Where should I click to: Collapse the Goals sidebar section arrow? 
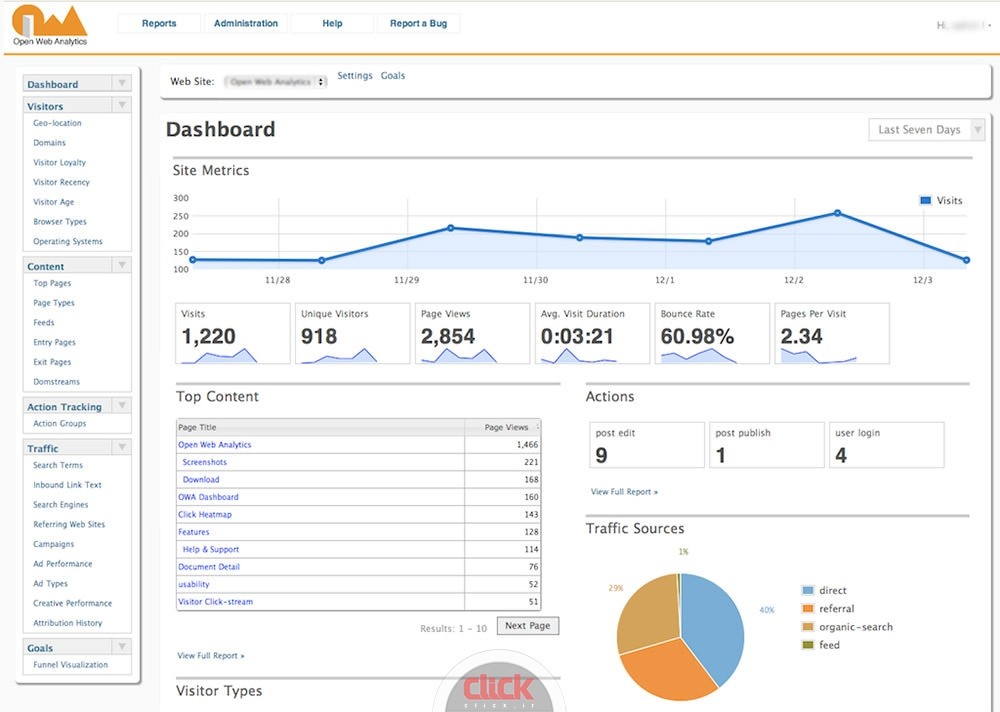pos(122,647)
